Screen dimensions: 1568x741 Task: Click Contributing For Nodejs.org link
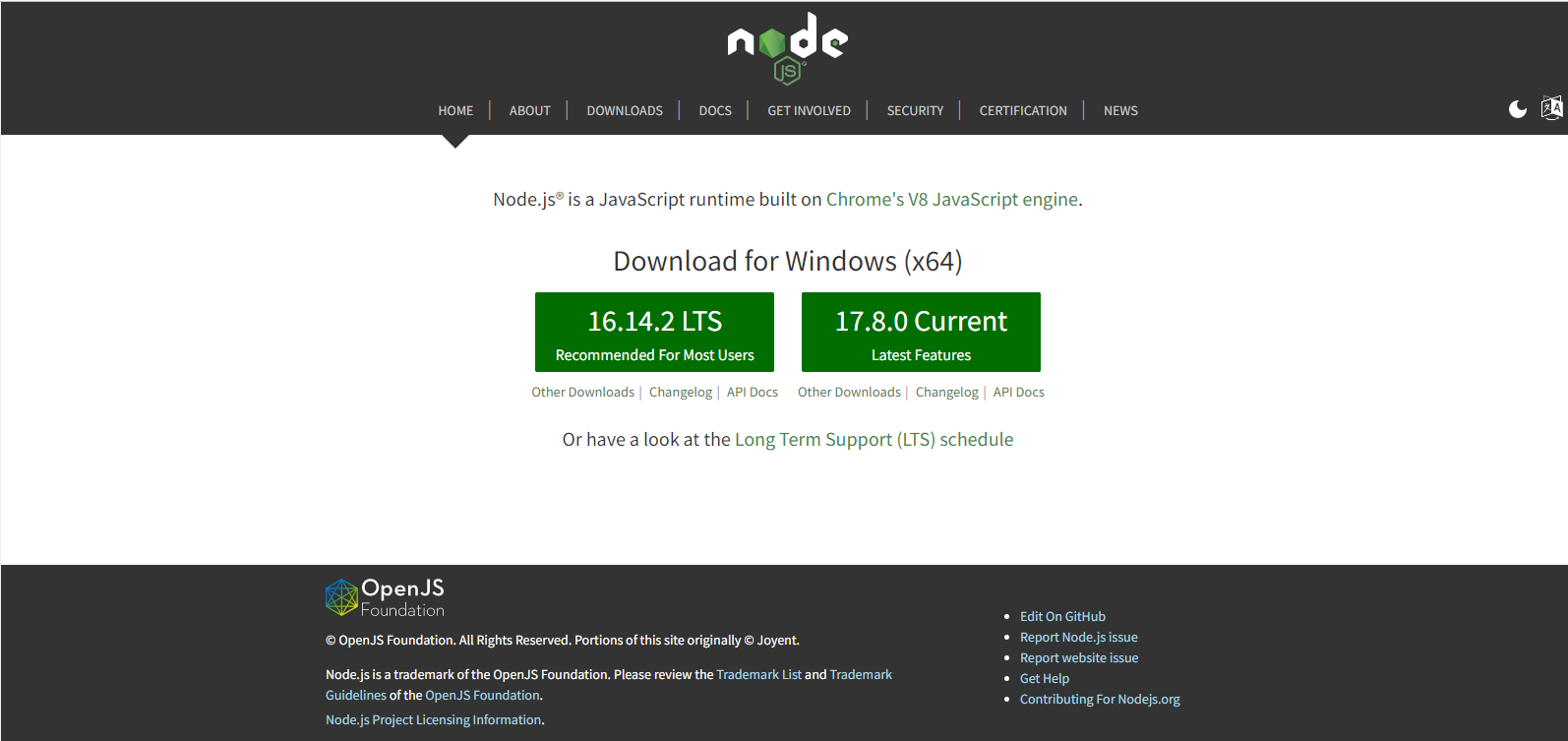coord(1100,700)
